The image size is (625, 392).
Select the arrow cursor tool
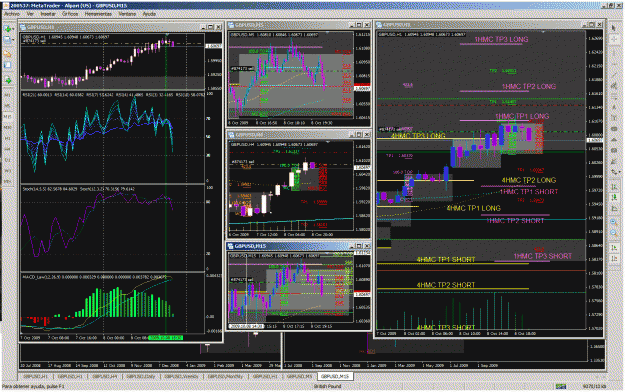coord(614,28)
